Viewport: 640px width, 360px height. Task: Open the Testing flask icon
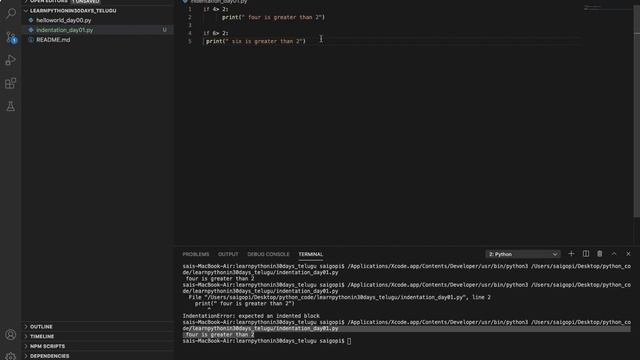[11, 107]
